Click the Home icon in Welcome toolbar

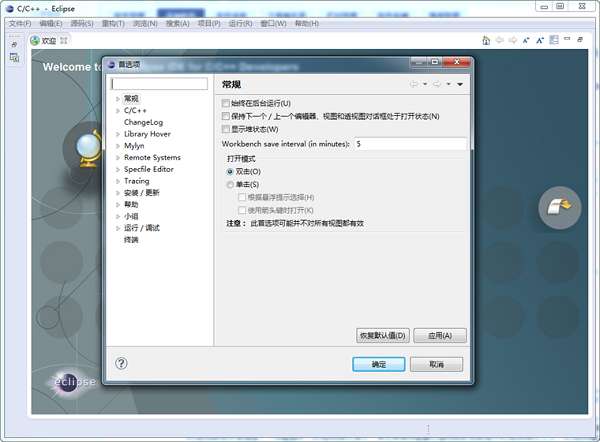486,40
